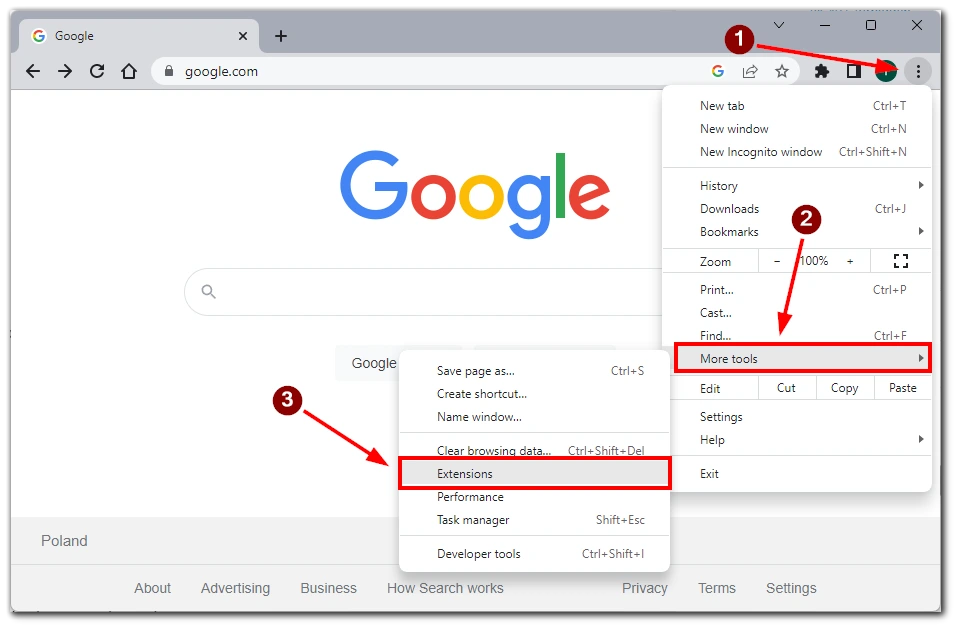Reload the page

pyautogui.click(x=97, y=72)
